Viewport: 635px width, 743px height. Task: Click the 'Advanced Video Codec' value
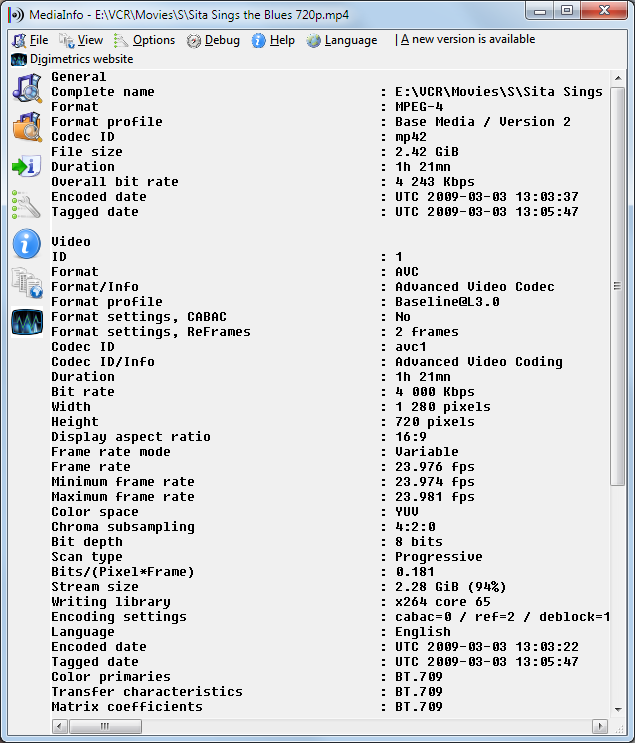click(x=475, y=287)
